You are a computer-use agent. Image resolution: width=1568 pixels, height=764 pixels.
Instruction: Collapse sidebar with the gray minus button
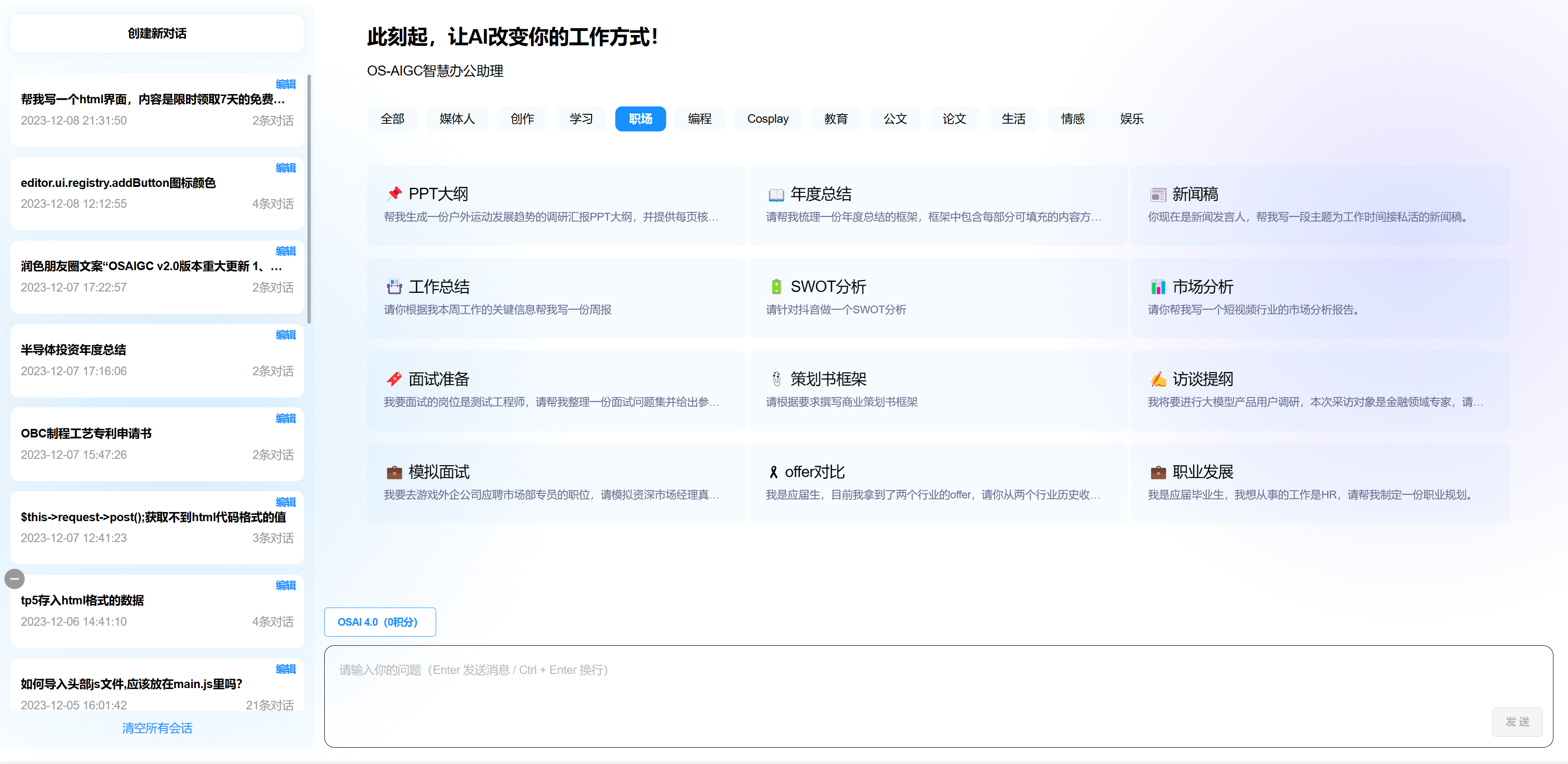tap(15, 579)
